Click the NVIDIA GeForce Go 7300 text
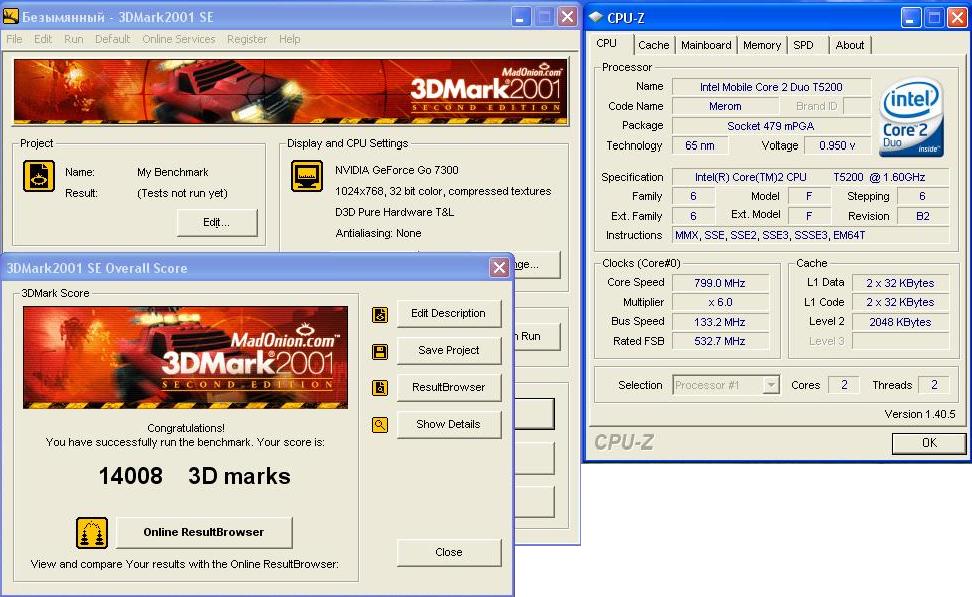 [397, 170]
